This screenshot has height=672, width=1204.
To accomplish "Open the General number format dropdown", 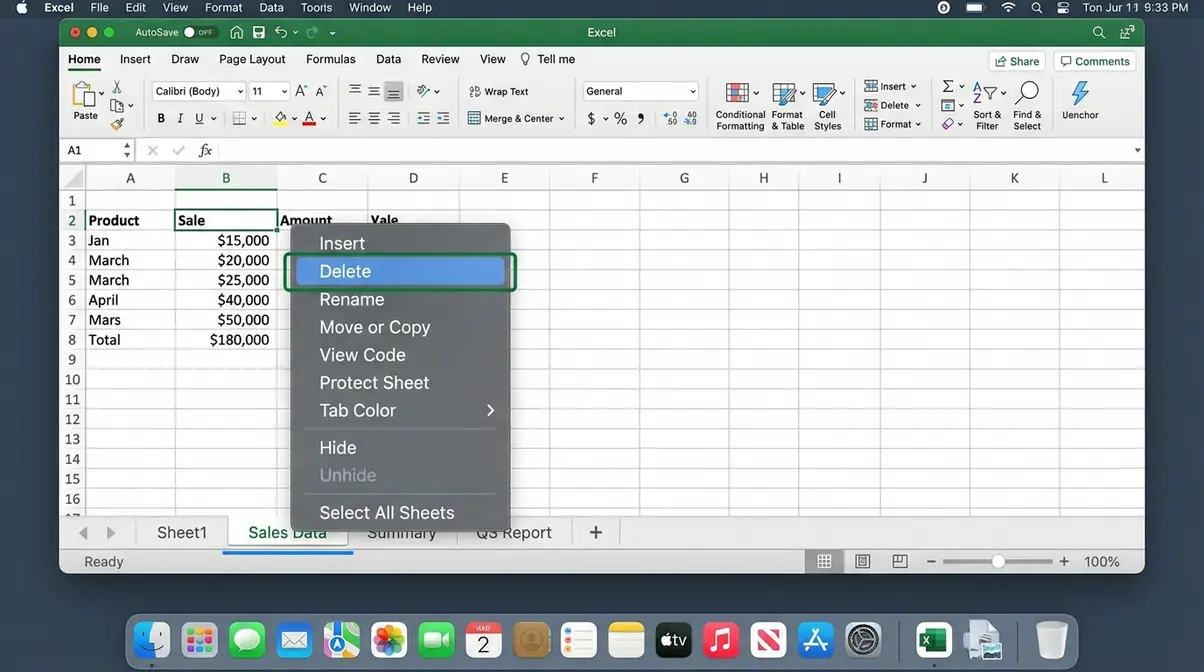I will click(640, 91).
